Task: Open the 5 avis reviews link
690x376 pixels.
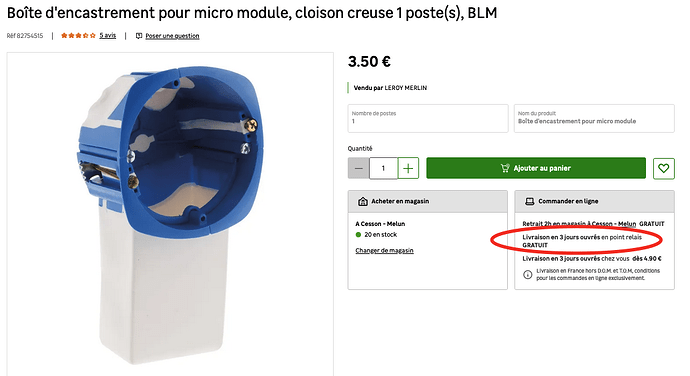Action: click(x=107, y=36)
